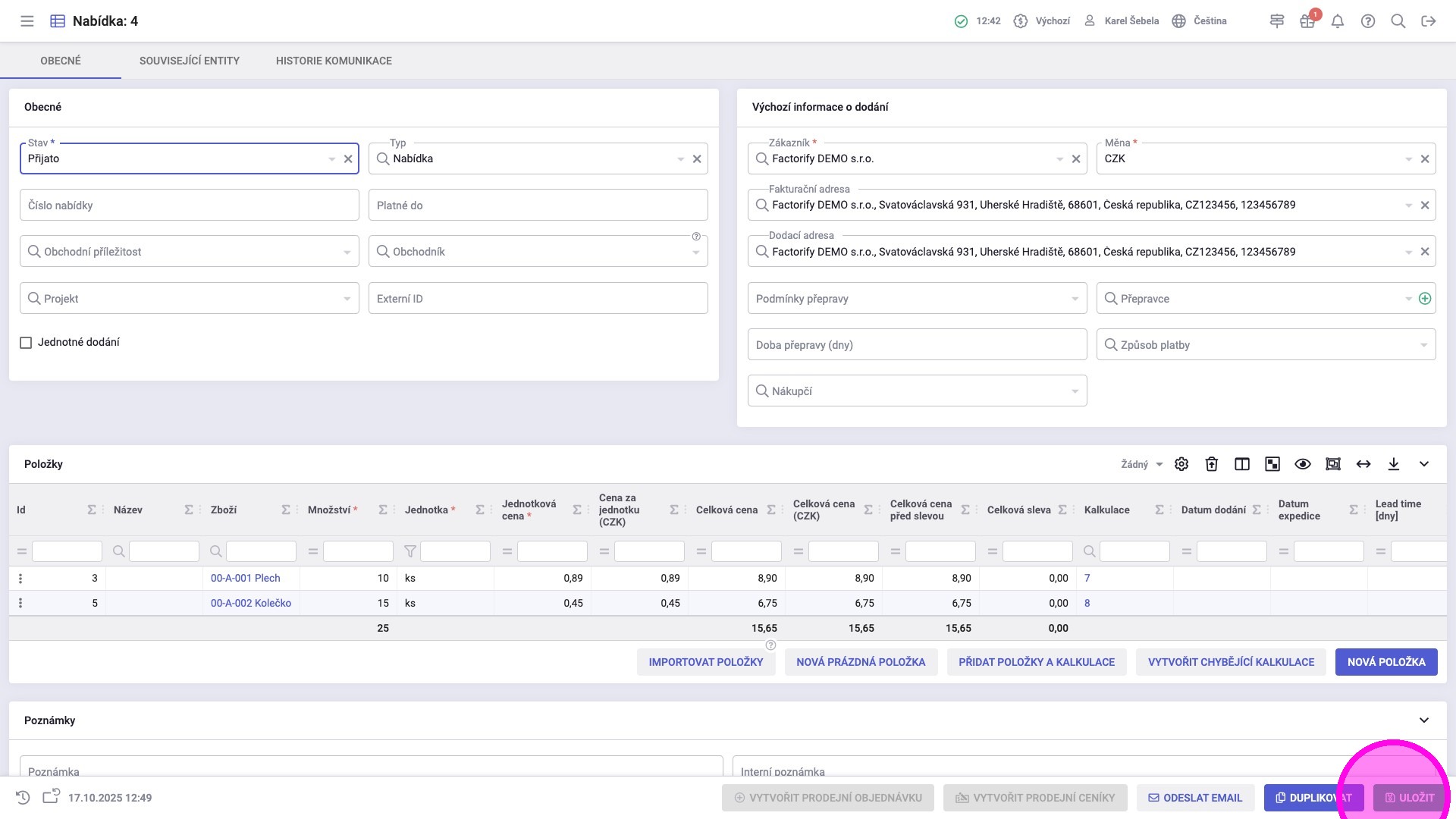Screen dimensions: 1456x819
Task: Open the help question mark icon
Action: pos(1368,21)
